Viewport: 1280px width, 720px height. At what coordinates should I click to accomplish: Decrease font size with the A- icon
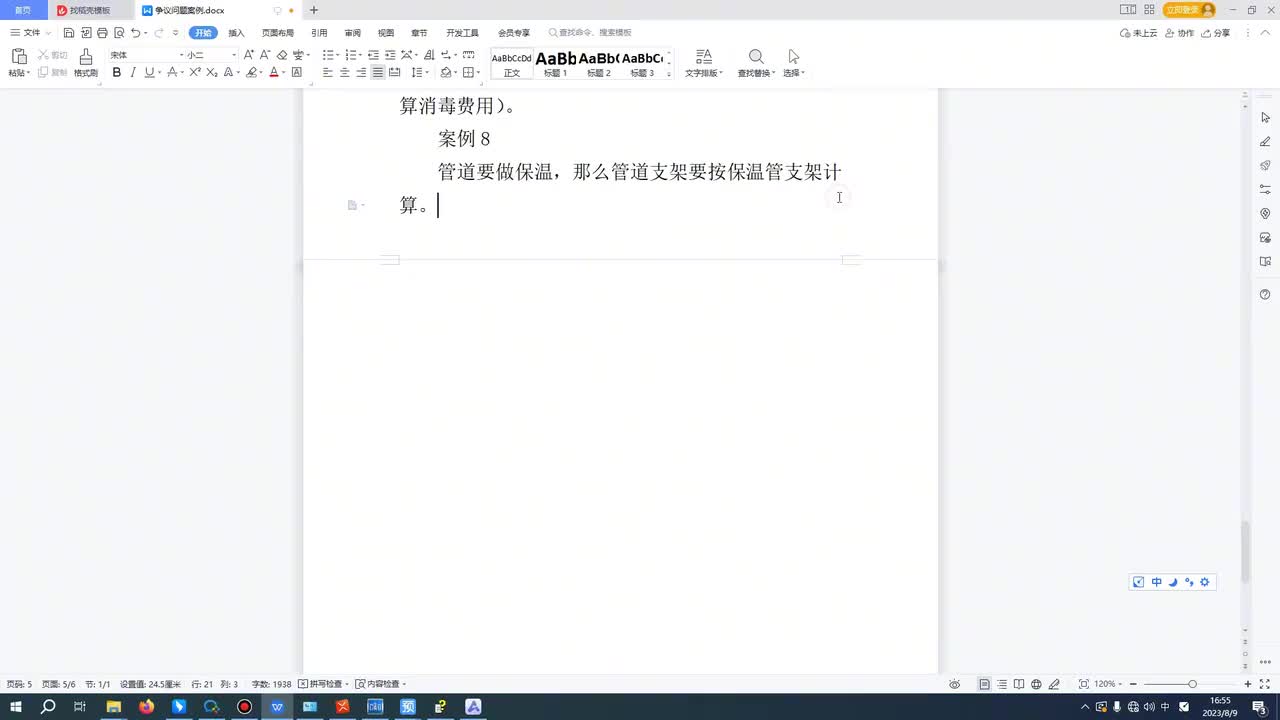[265, 55]
